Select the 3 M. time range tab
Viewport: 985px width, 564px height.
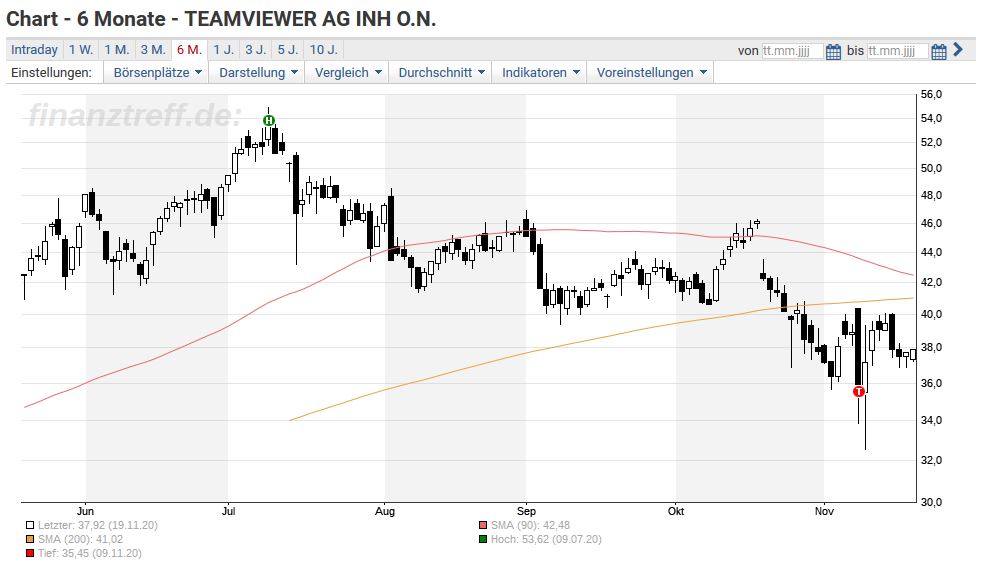tap(153, 50)
